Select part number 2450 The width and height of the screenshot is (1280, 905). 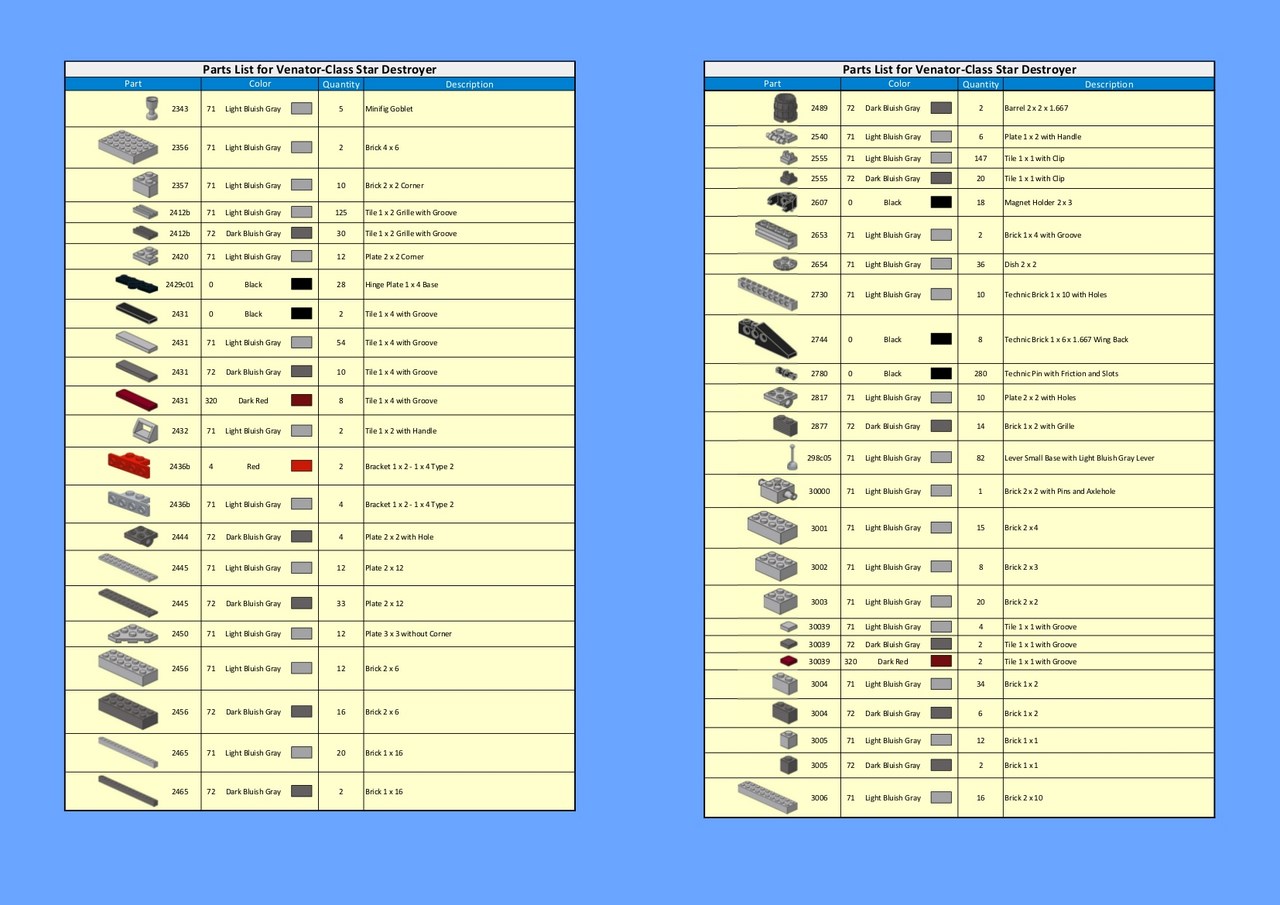[x=180, y=634]
